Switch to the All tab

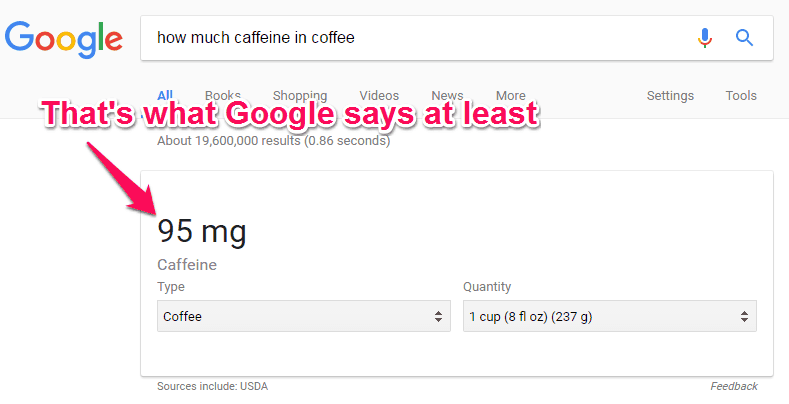[x=165, y=96]
